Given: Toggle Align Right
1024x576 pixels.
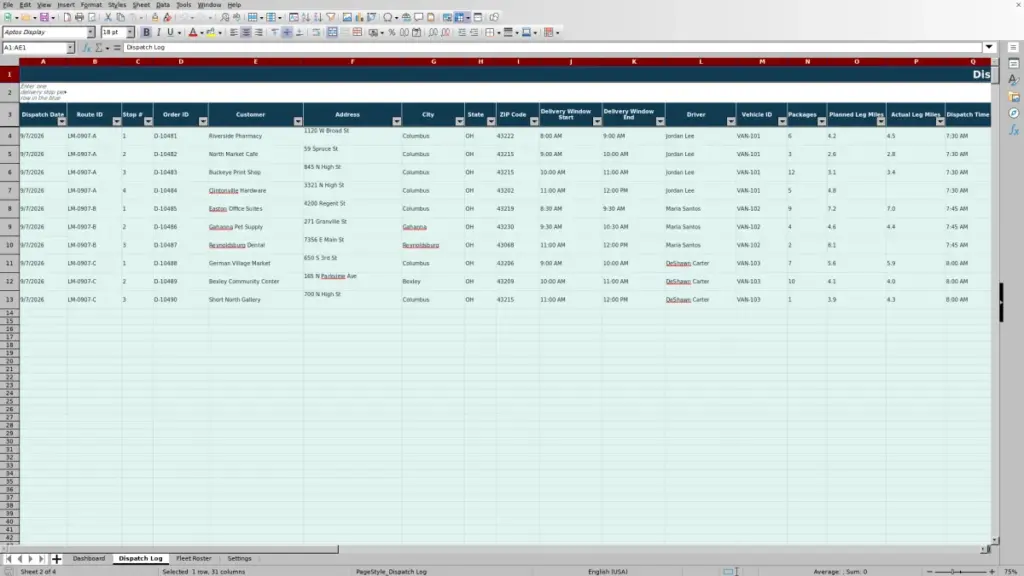Looking at the screenshot, I should 259,32.
